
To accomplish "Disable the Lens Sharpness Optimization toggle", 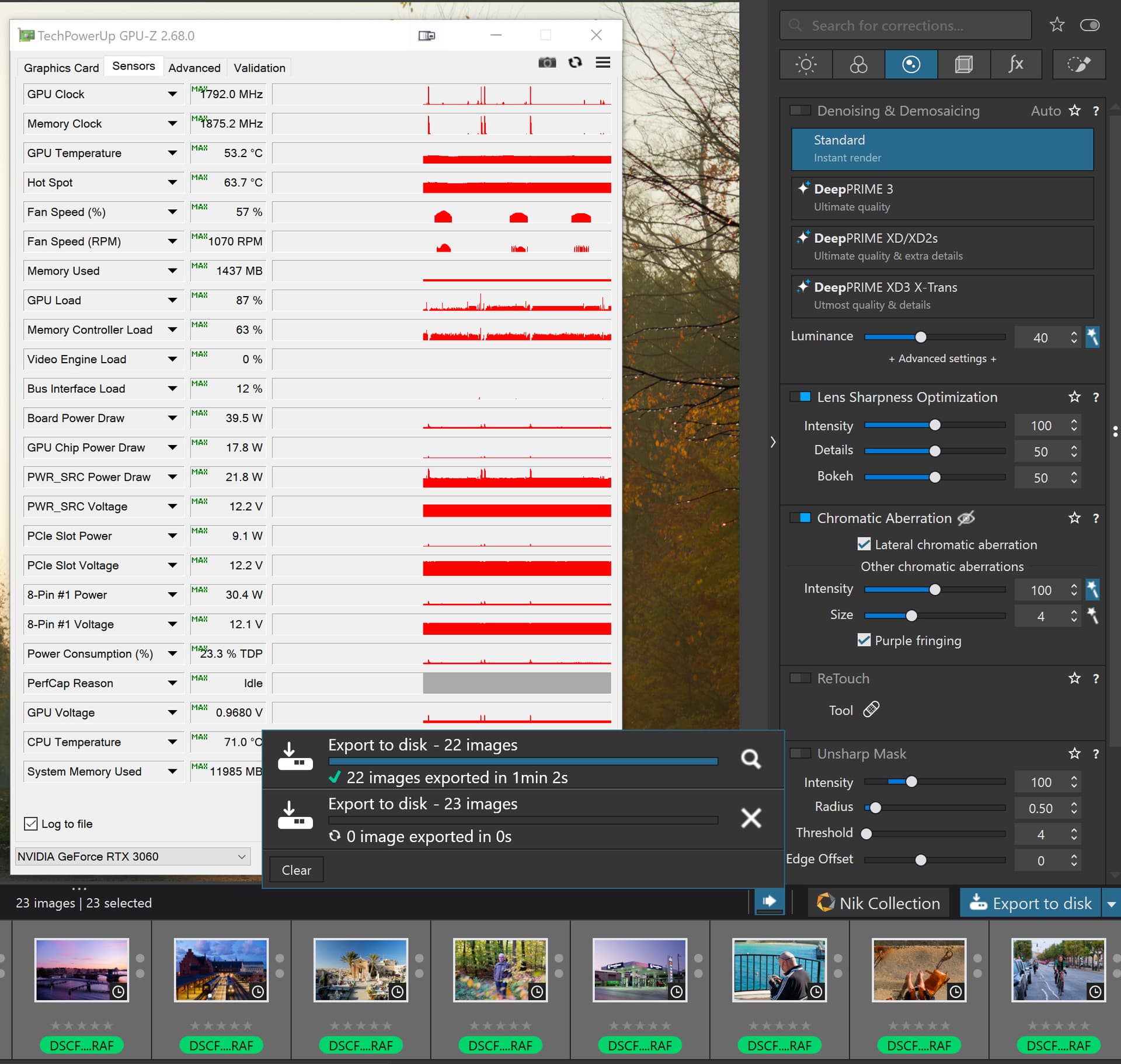I will (x=800, y=397).
